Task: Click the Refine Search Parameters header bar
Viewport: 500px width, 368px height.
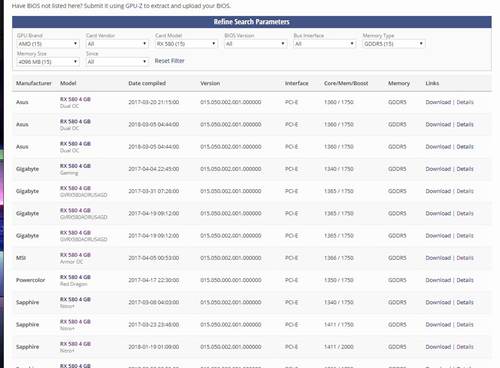Action: 252,22
